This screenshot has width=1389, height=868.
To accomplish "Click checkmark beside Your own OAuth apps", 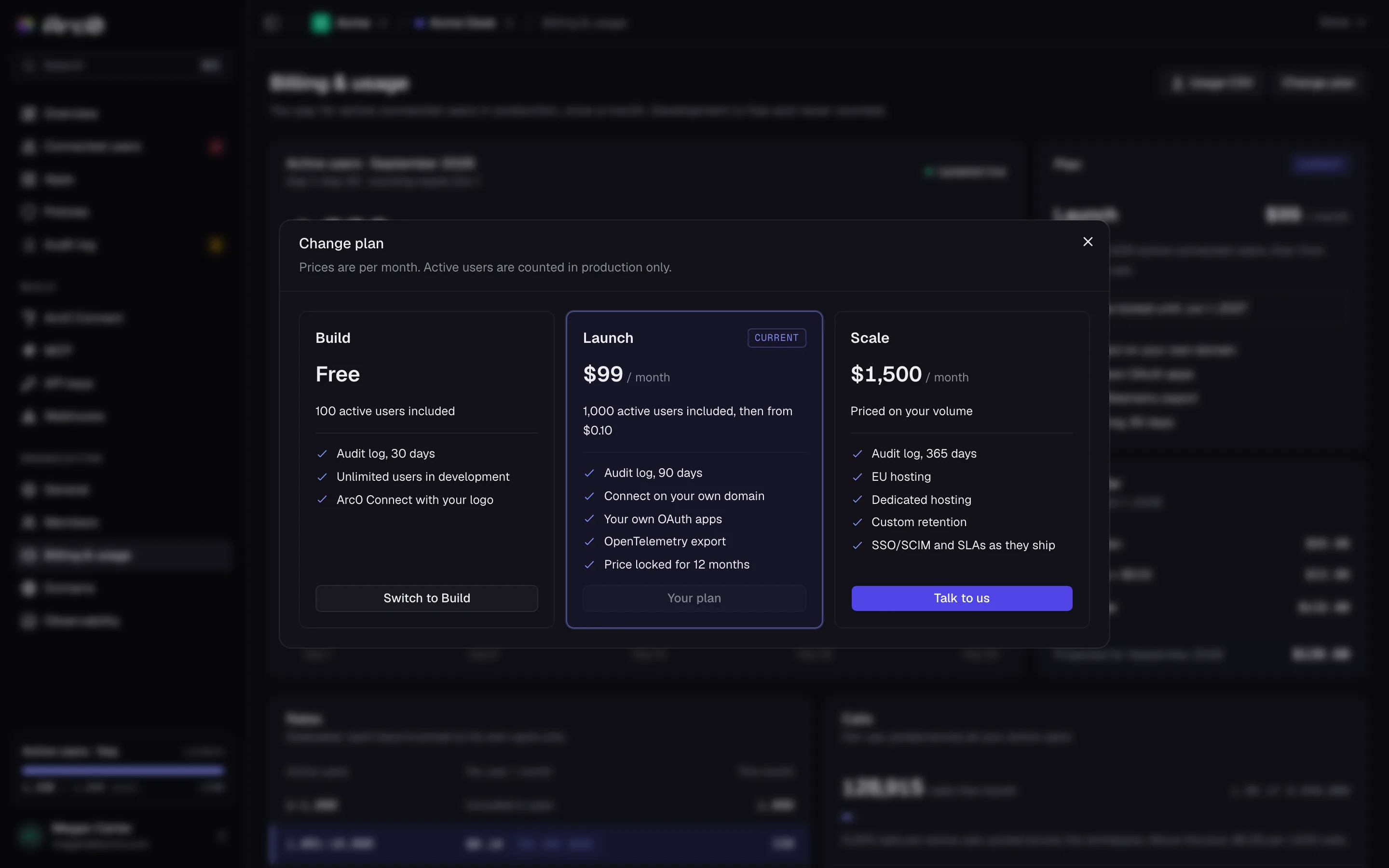I will point(589,519).
